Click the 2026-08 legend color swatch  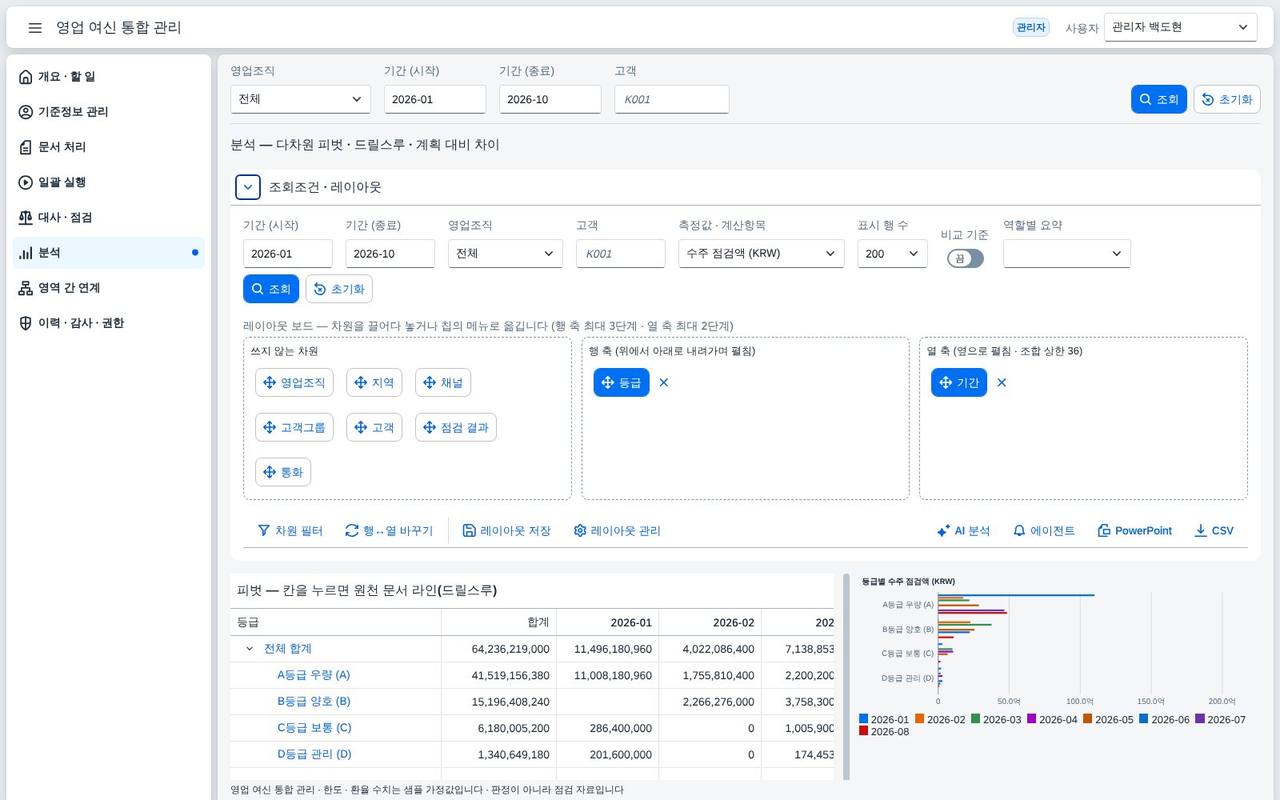864,731
